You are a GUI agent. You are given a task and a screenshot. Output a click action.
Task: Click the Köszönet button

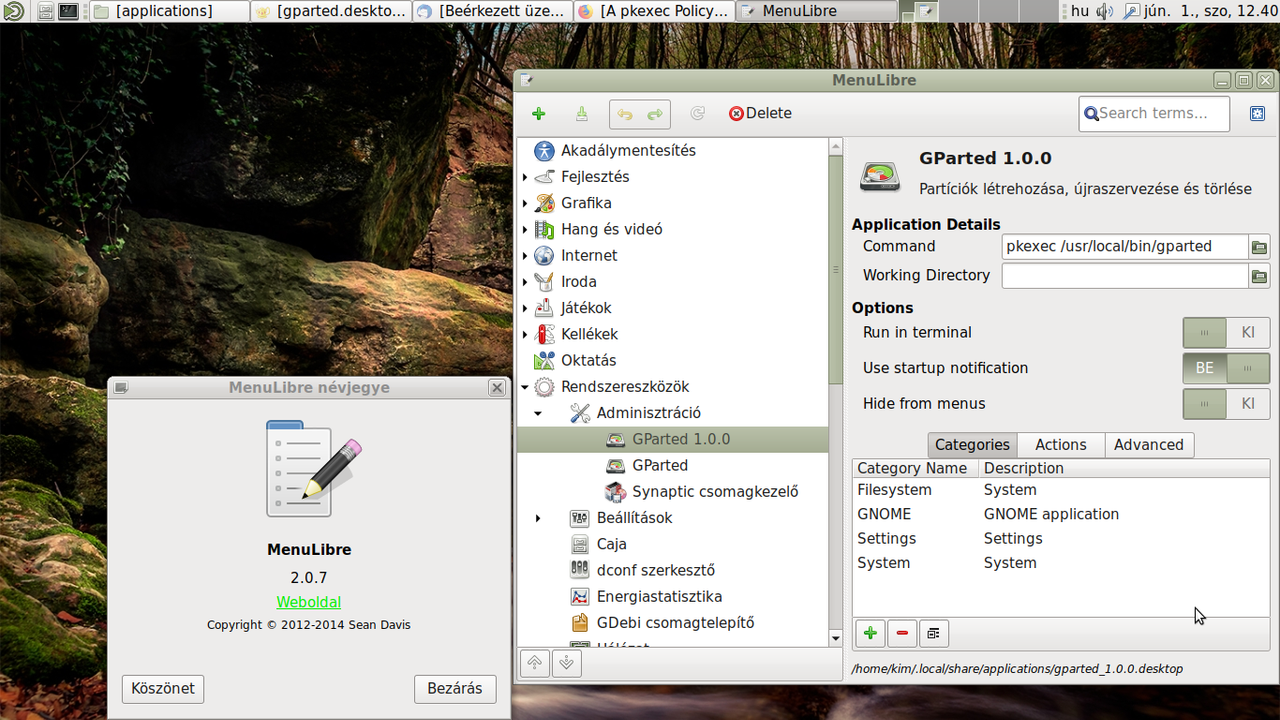pos(163,689)
